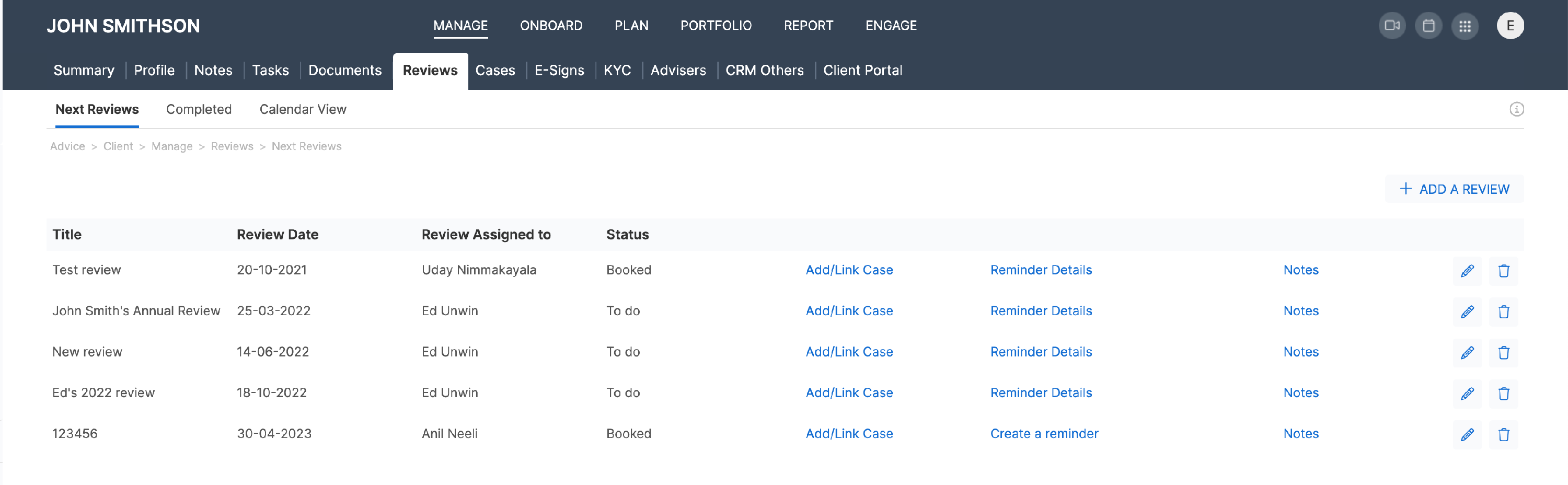The image size is (1568, 485).
Task: Click the Reviews breadcrumb
Action: coord(232,147)
